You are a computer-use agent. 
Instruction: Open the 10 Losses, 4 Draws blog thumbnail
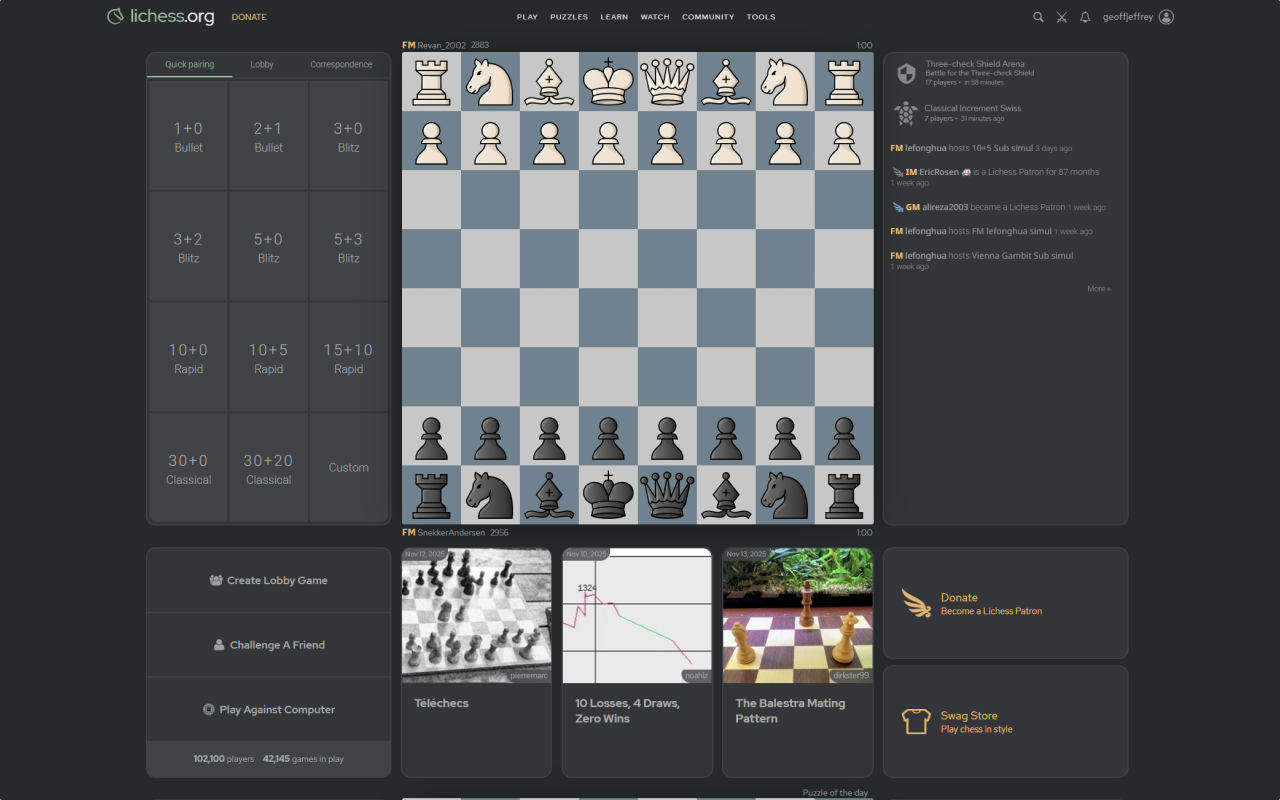tap(637, 615)
